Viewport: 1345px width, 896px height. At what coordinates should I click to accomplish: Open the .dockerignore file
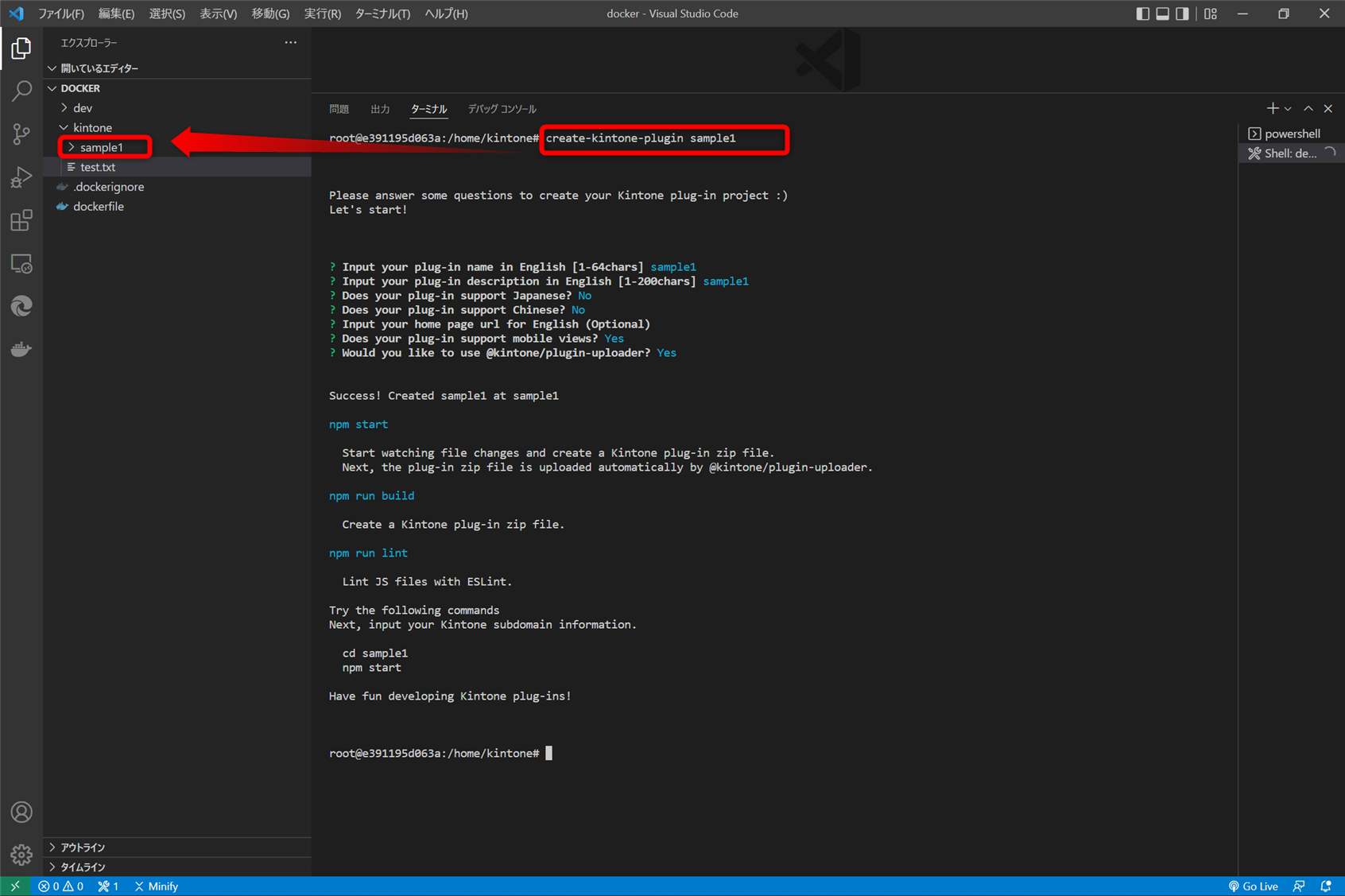tap(177, 187)
